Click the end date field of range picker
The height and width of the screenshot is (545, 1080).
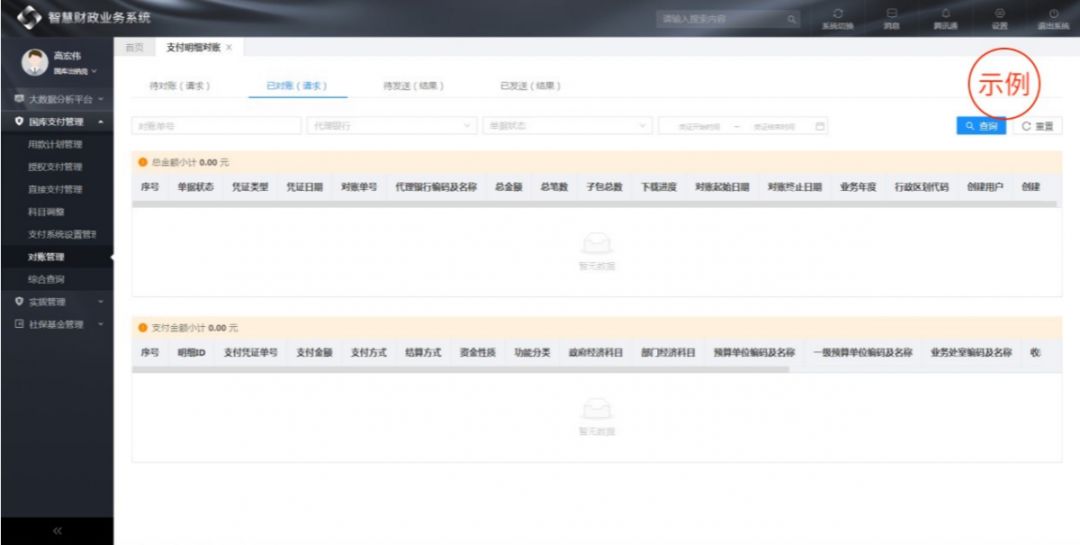[x=774, y=127]
